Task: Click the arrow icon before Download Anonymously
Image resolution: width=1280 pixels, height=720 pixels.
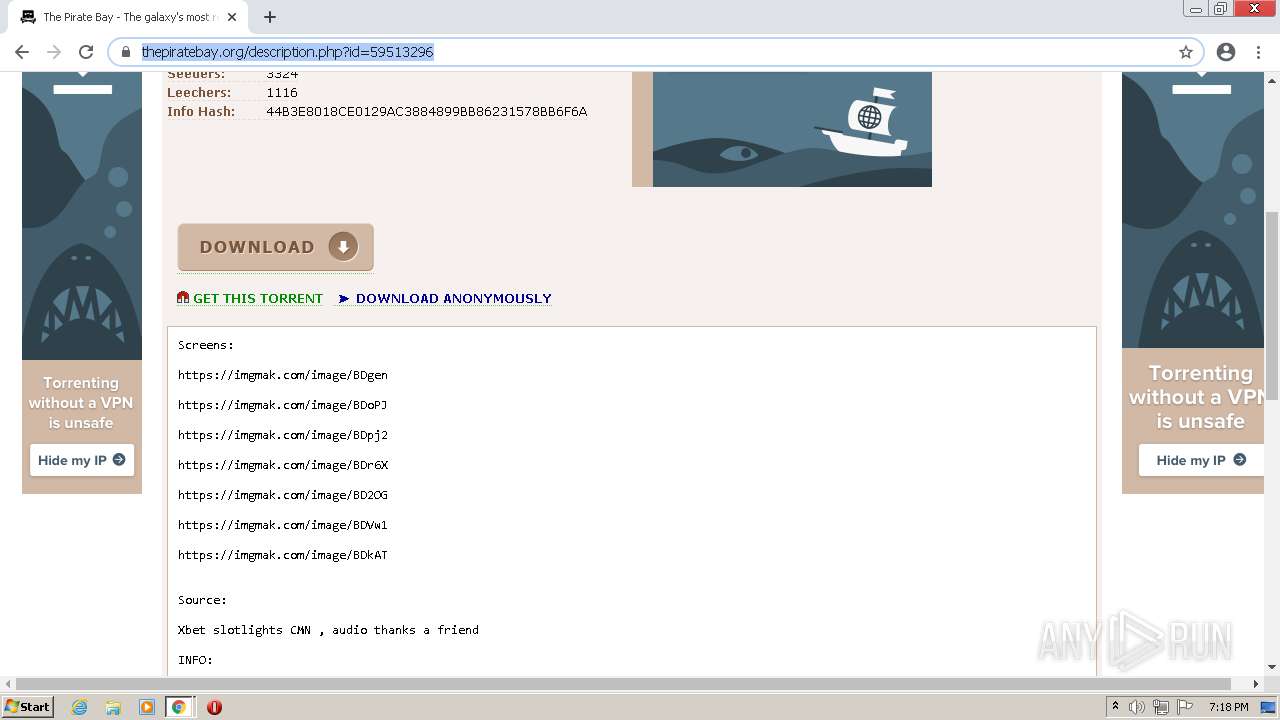Action: tap(344, 298)
